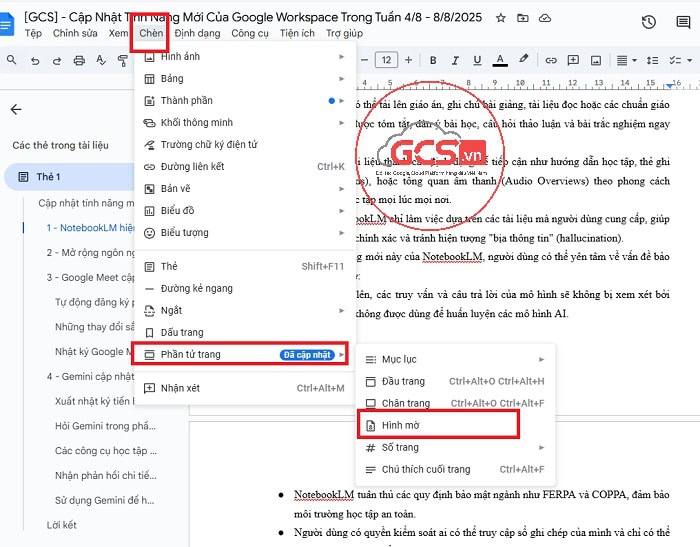This screenshot has height=547, width=700.
Task: Star this document with the star icon
Action: click(x=500, y=18)
